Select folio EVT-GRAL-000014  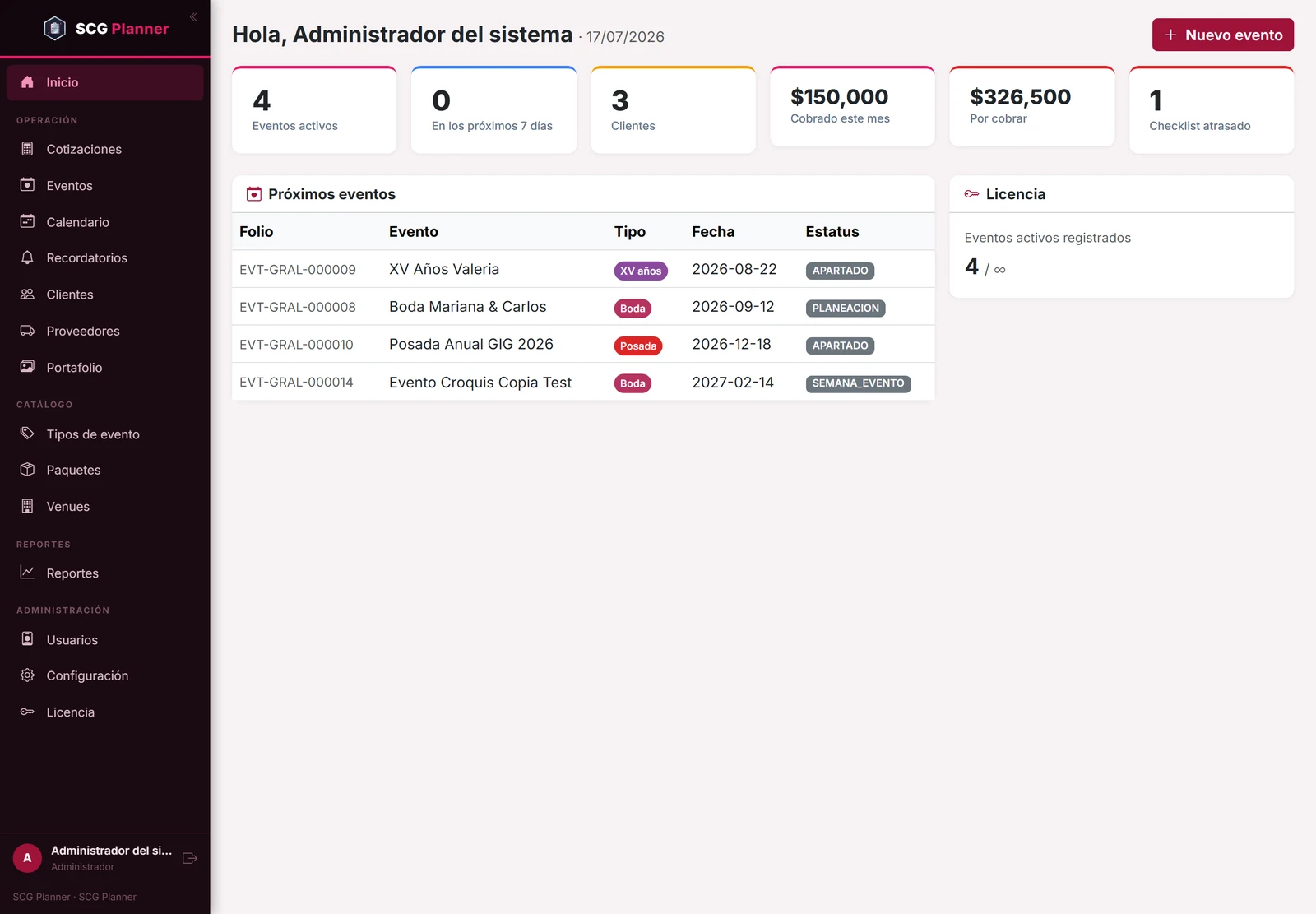pyautogui.click(x=296, y=382)
